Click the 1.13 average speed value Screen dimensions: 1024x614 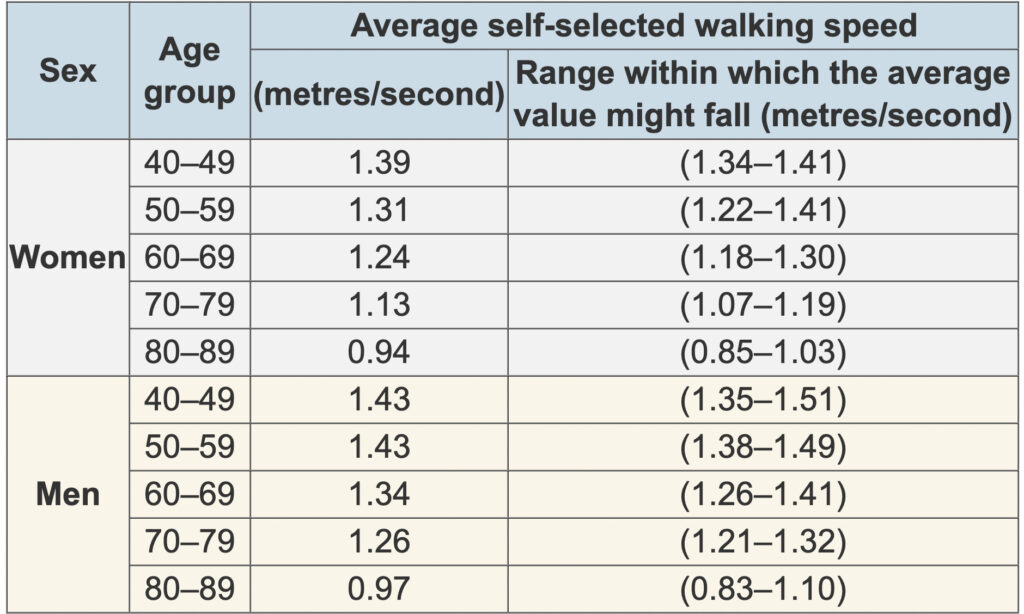point(379,304)
